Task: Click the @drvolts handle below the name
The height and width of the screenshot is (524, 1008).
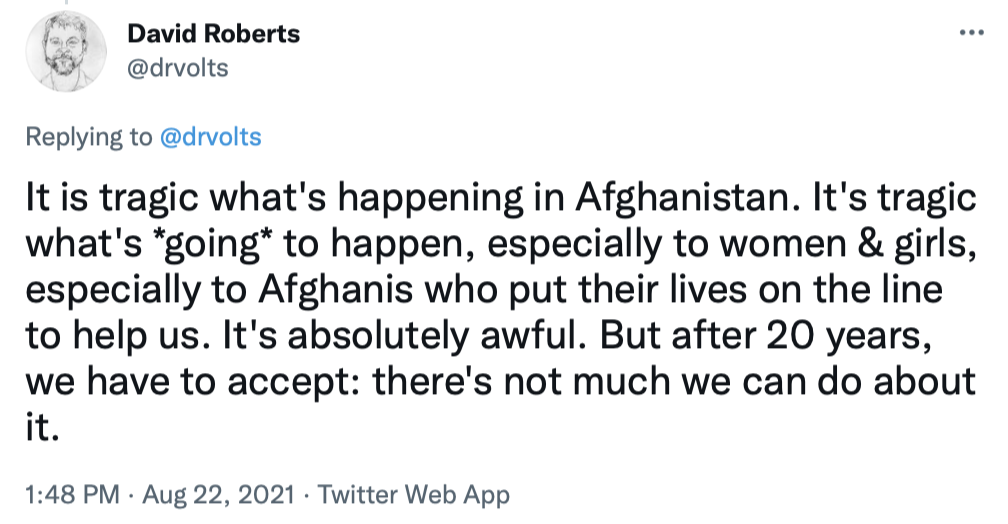Action: click(x=178, y=69)
